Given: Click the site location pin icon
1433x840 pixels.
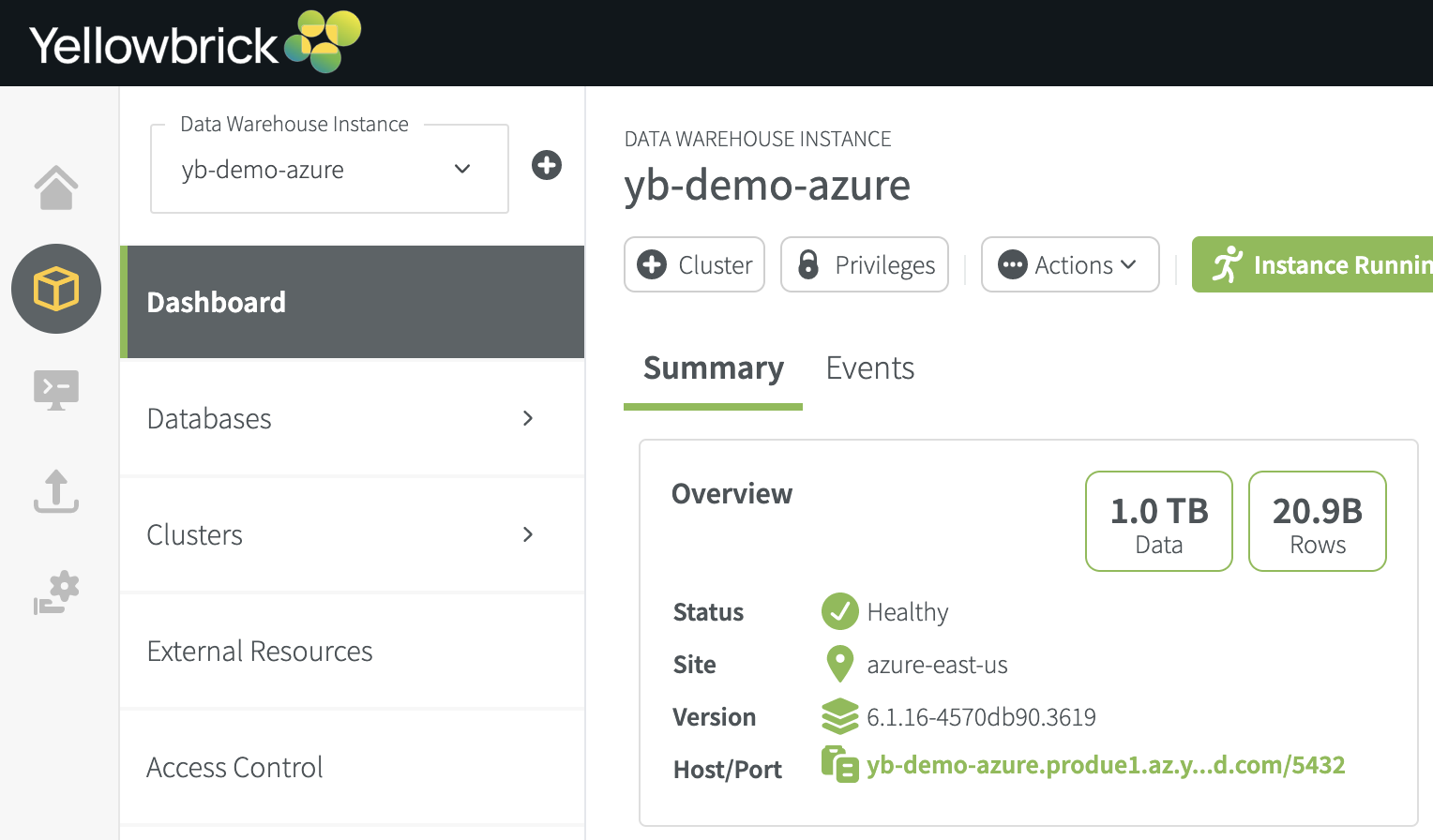Looking at the screenshot, I should pos(839,664).
